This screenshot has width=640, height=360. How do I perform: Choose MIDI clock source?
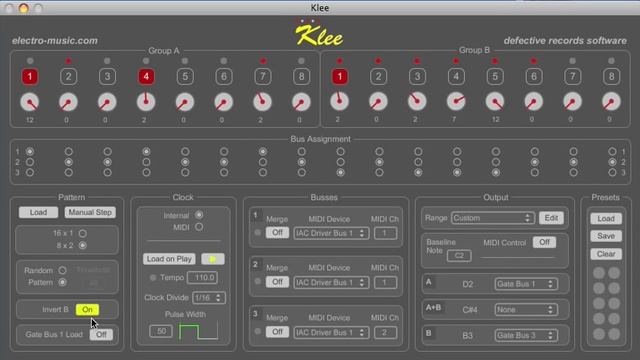(199, 227)
